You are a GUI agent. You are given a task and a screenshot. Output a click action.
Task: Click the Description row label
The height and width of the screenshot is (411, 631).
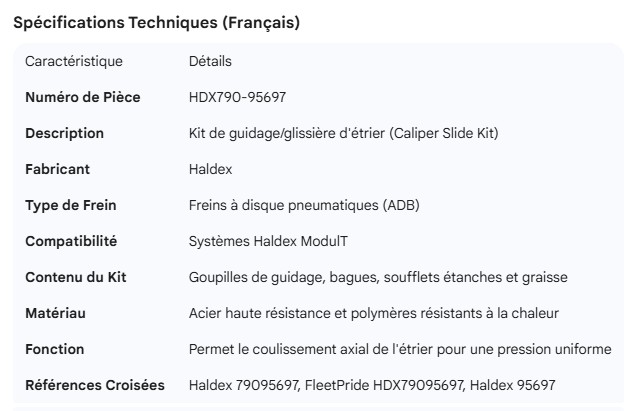(x=64, y=134)
